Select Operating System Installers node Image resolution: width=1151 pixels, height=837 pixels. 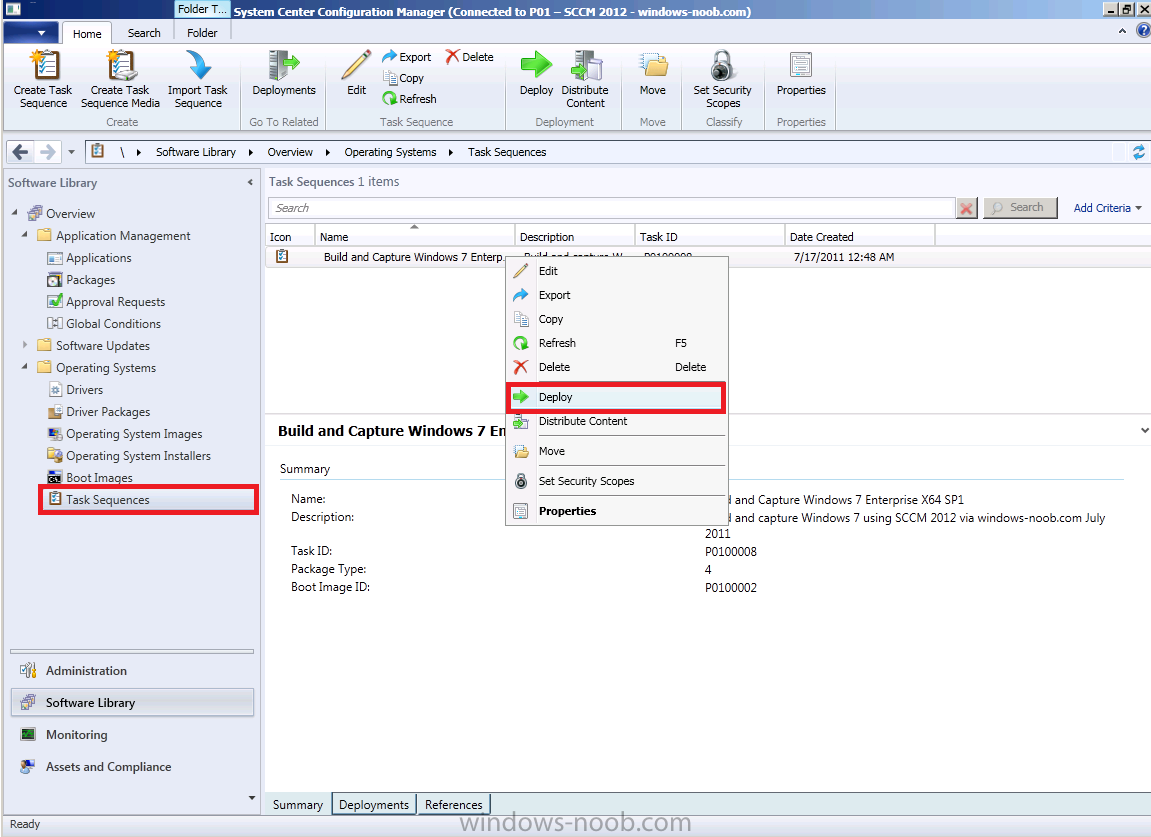tap(128, 456)
